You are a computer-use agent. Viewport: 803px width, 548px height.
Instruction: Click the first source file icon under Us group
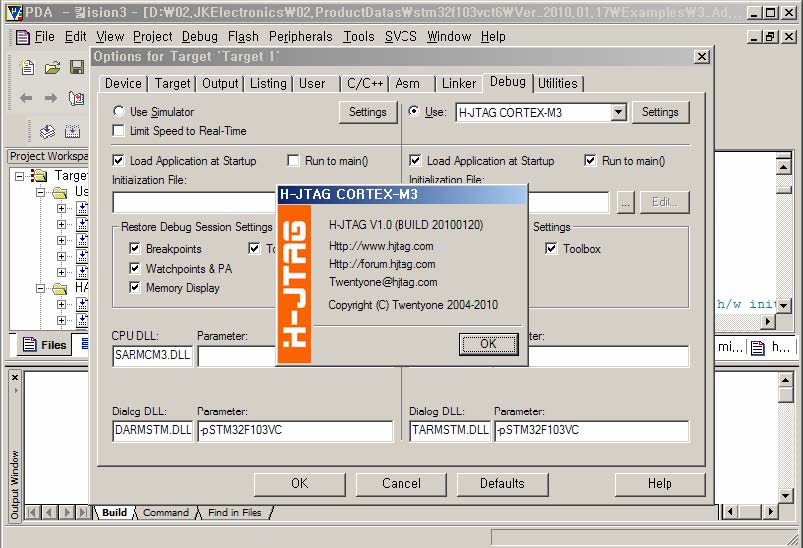click(x=82, y=208)
